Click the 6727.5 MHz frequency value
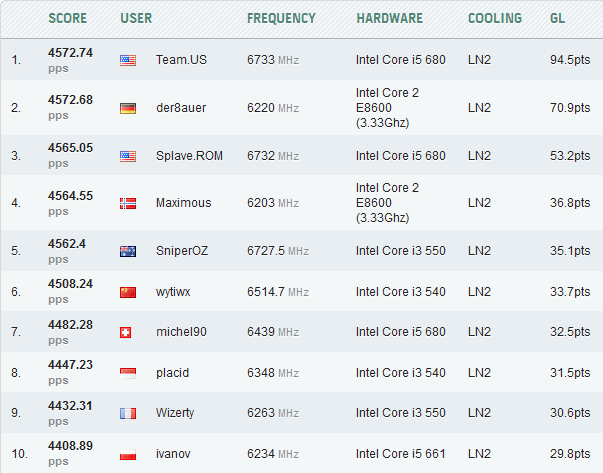Screen dimensions: 603x473 coord(278,251)
